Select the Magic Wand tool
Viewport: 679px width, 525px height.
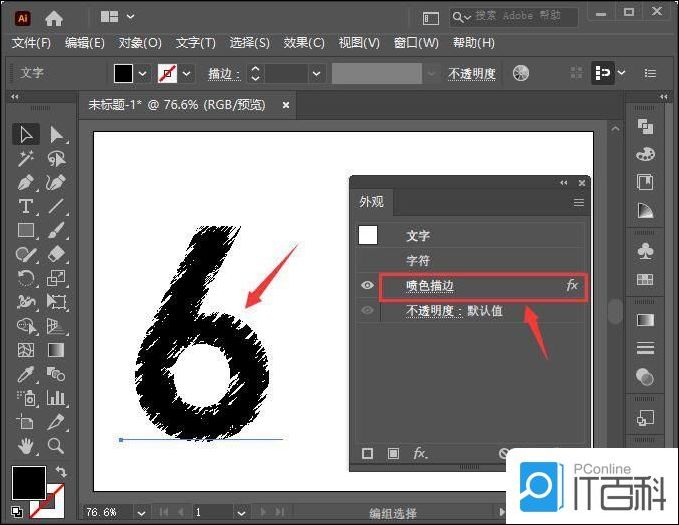tap(26, 158)
